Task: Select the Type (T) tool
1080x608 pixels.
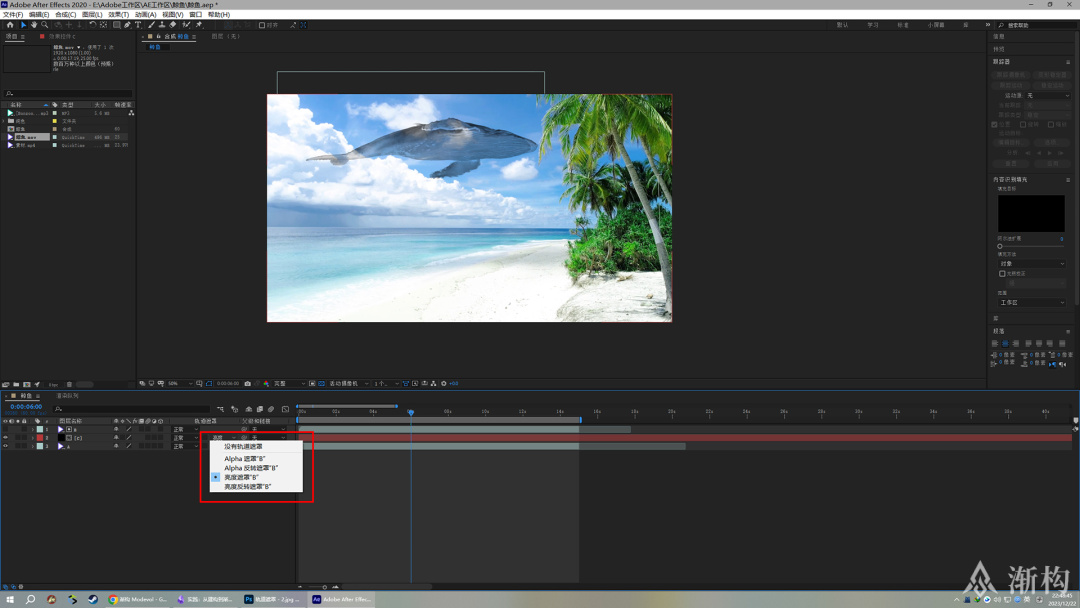Action: pyautogui.click(x=138, y=25)
